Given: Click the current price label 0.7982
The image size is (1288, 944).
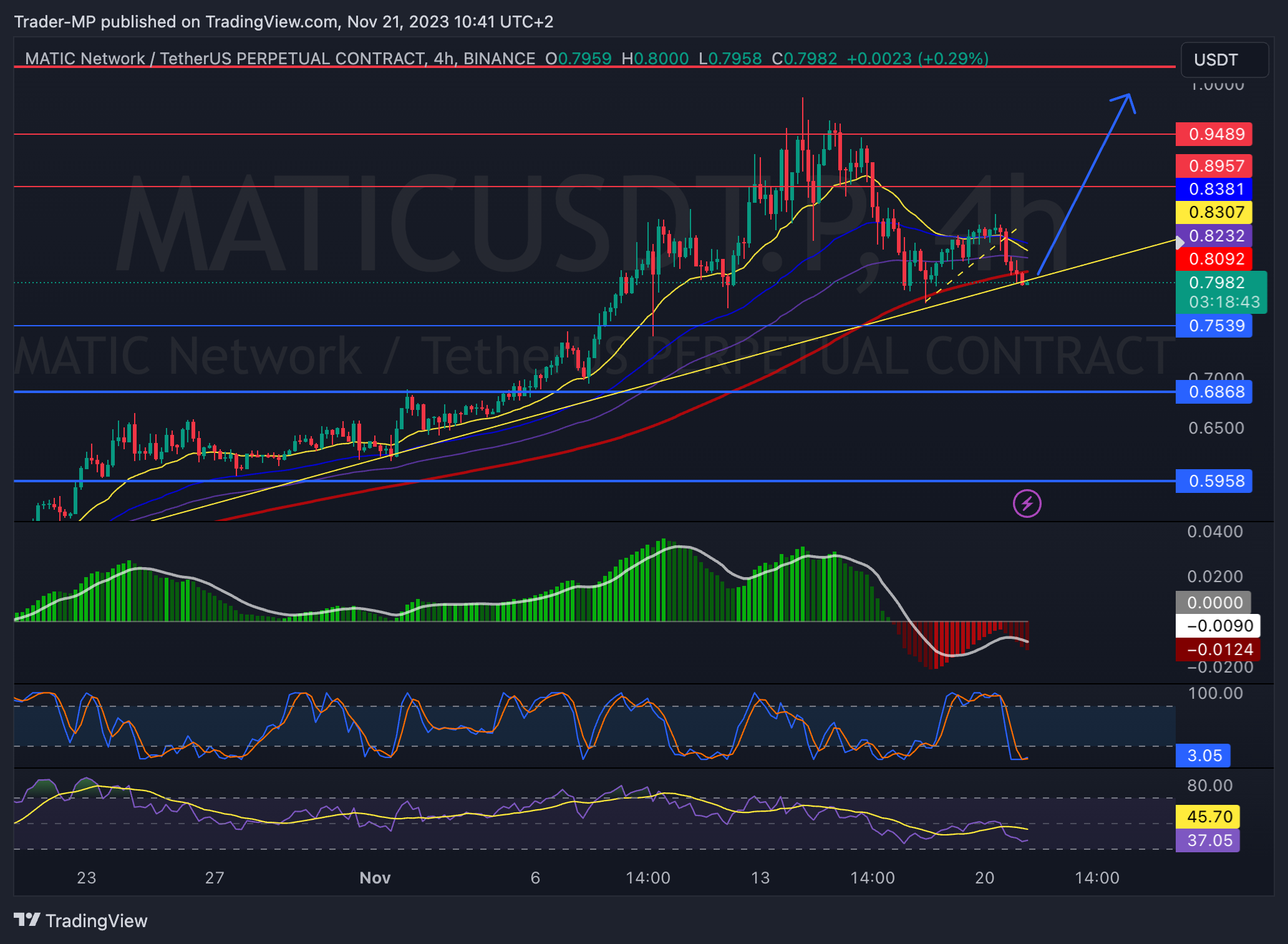Looking at the screenshot, I should click(x=1216, y=283).
